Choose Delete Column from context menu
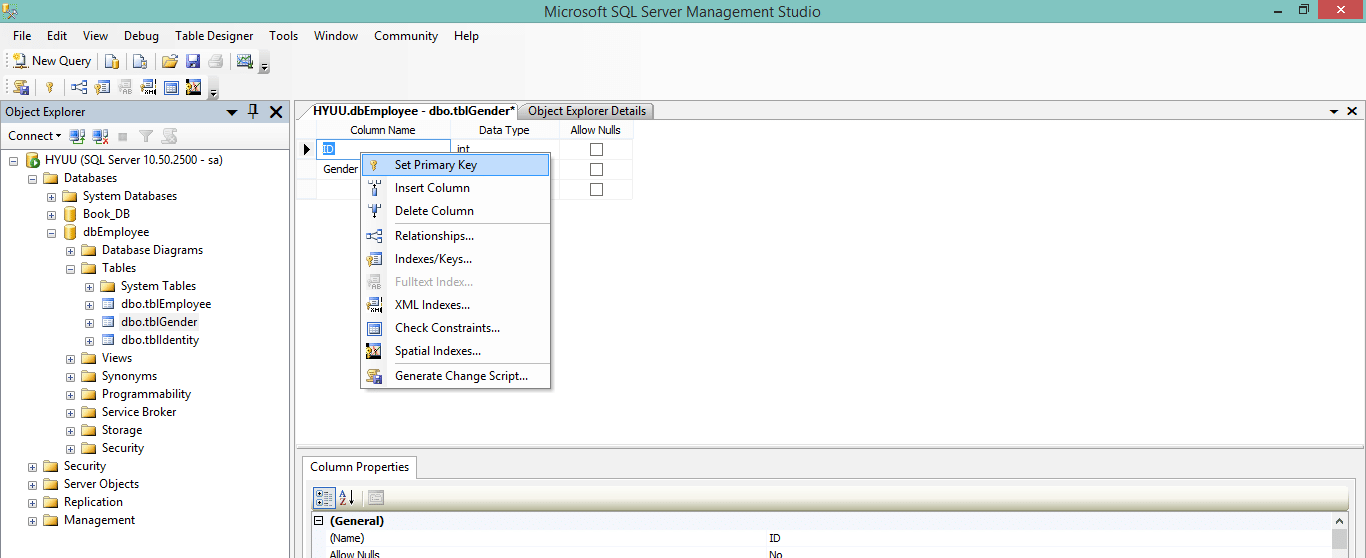The width and height of the screenshot is (1366, 558). [455, 211]
